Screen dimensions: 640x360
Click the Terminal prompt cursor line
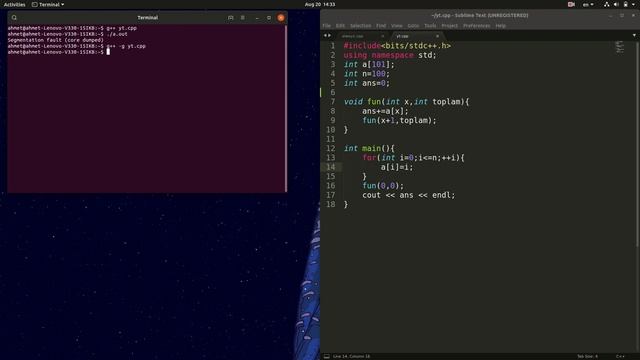click(x=58, y=52)
